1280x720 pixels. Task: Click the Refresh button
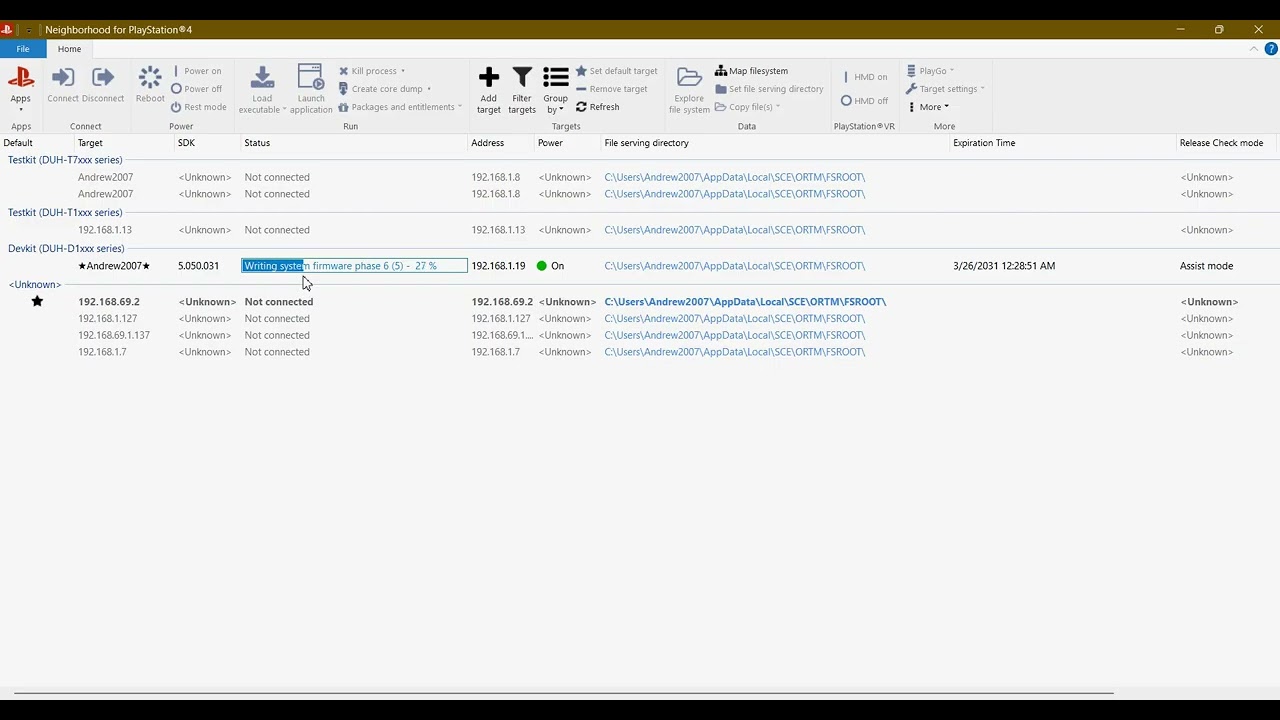(598, 107)
